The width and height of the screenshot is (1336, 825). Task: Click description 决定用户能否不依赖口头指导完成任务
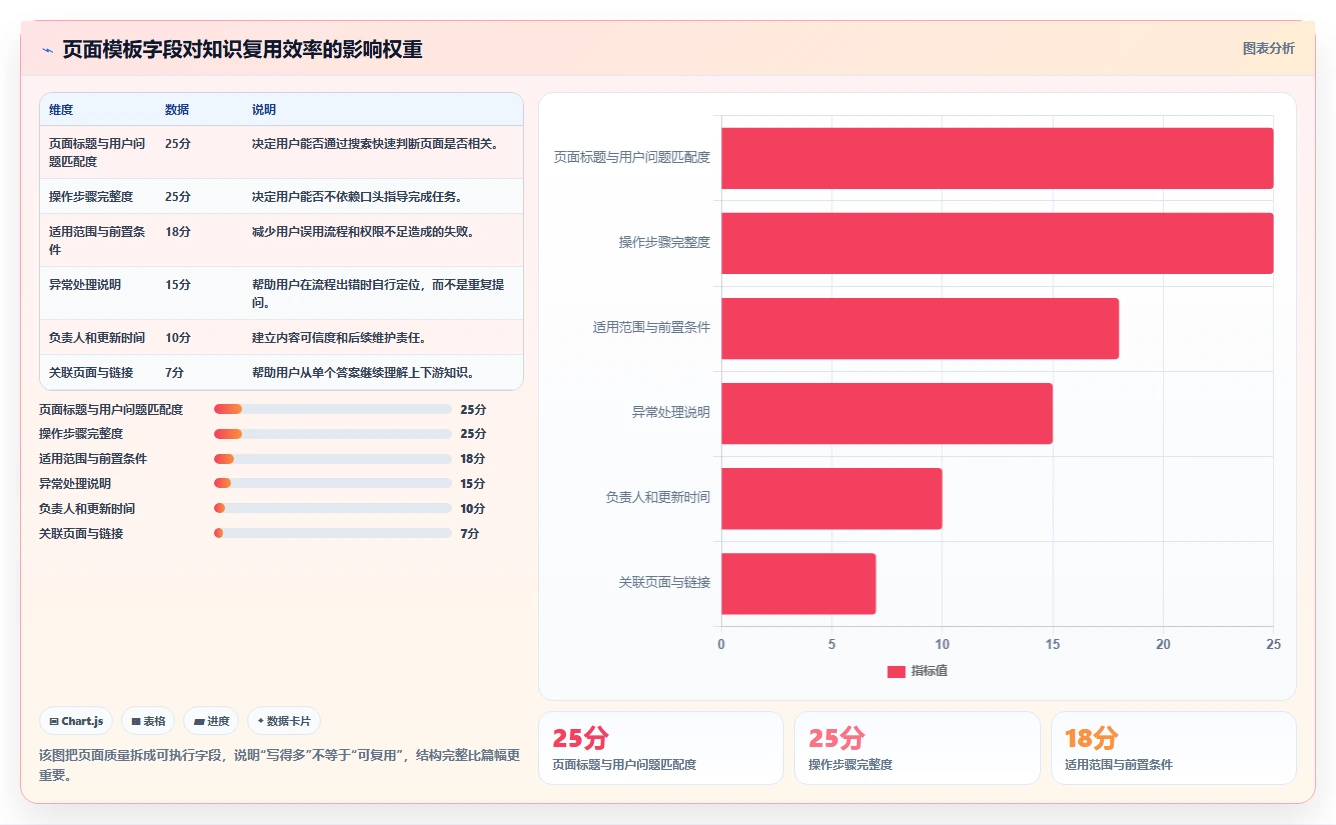357,196
